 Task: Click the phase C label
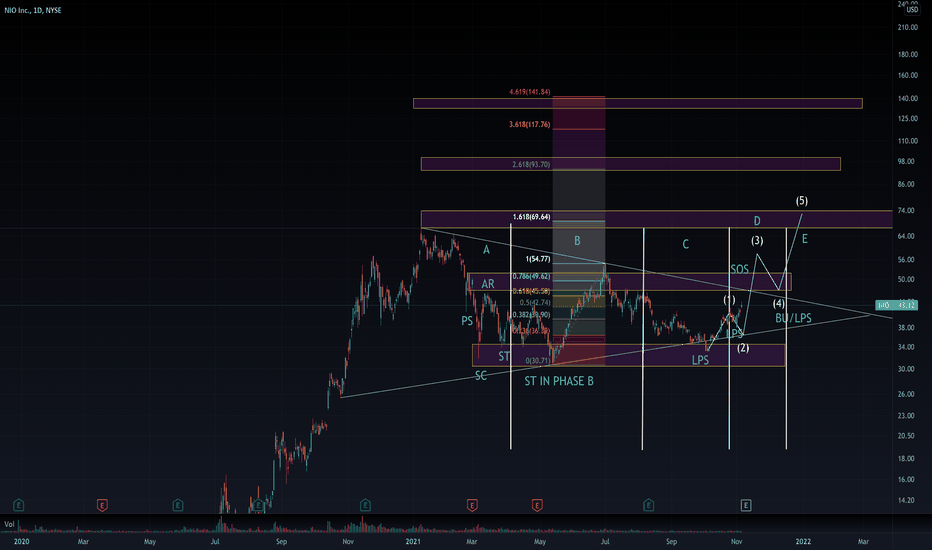coord(685,244)
